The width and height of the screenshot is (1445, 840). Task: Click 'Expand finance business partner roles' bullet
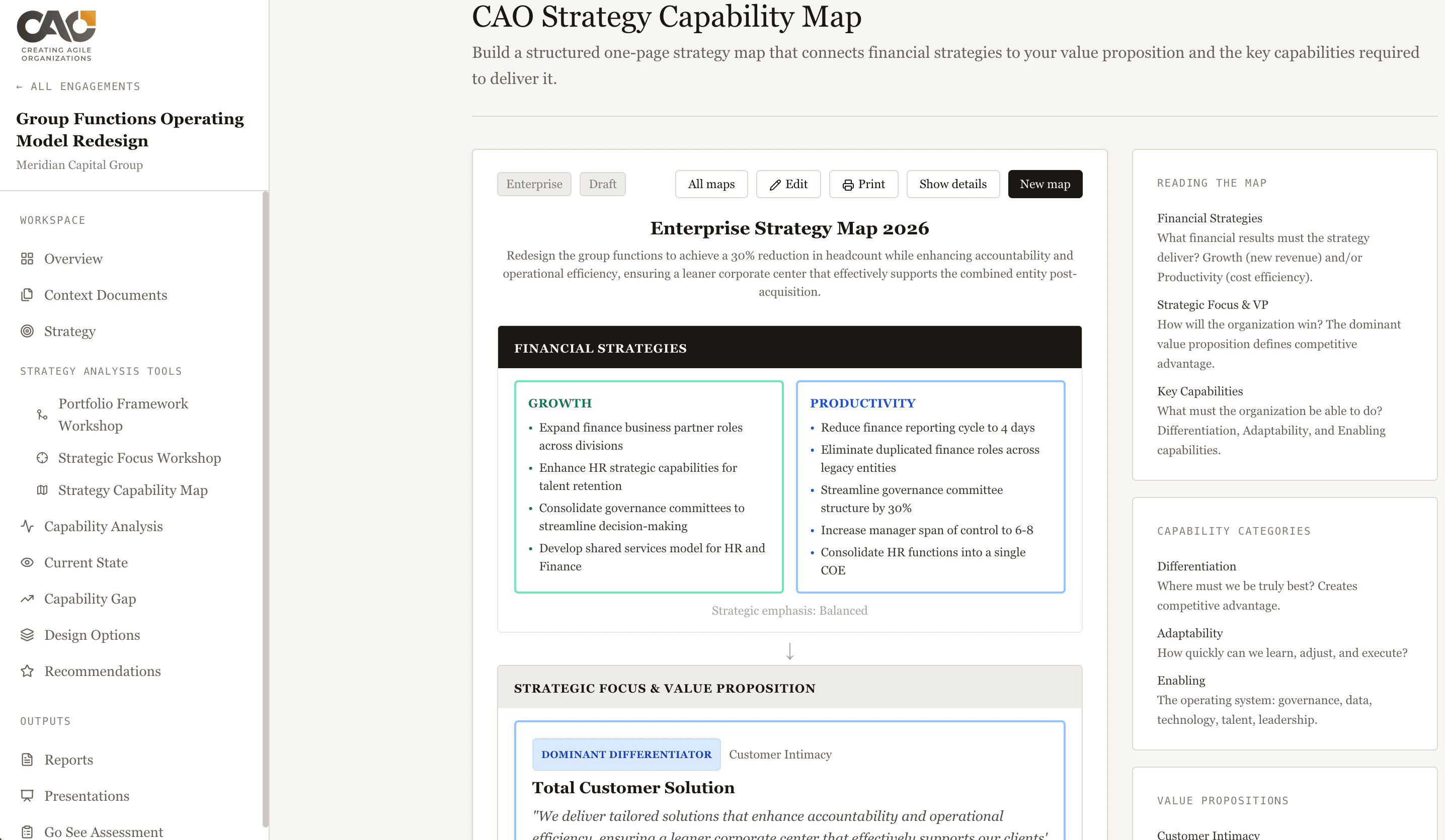pos(640,436)
